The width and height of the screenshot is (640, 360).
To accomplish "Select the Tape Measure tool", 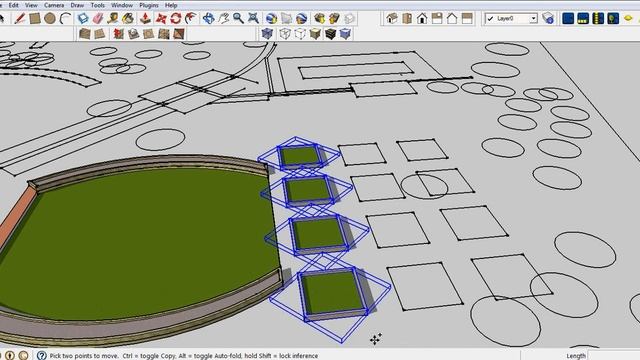I will pos(113,18).
